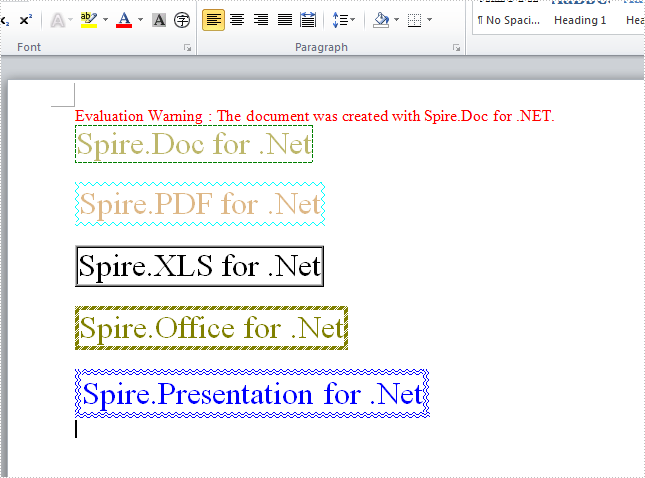Center the paragraph text

click(237, 20)
